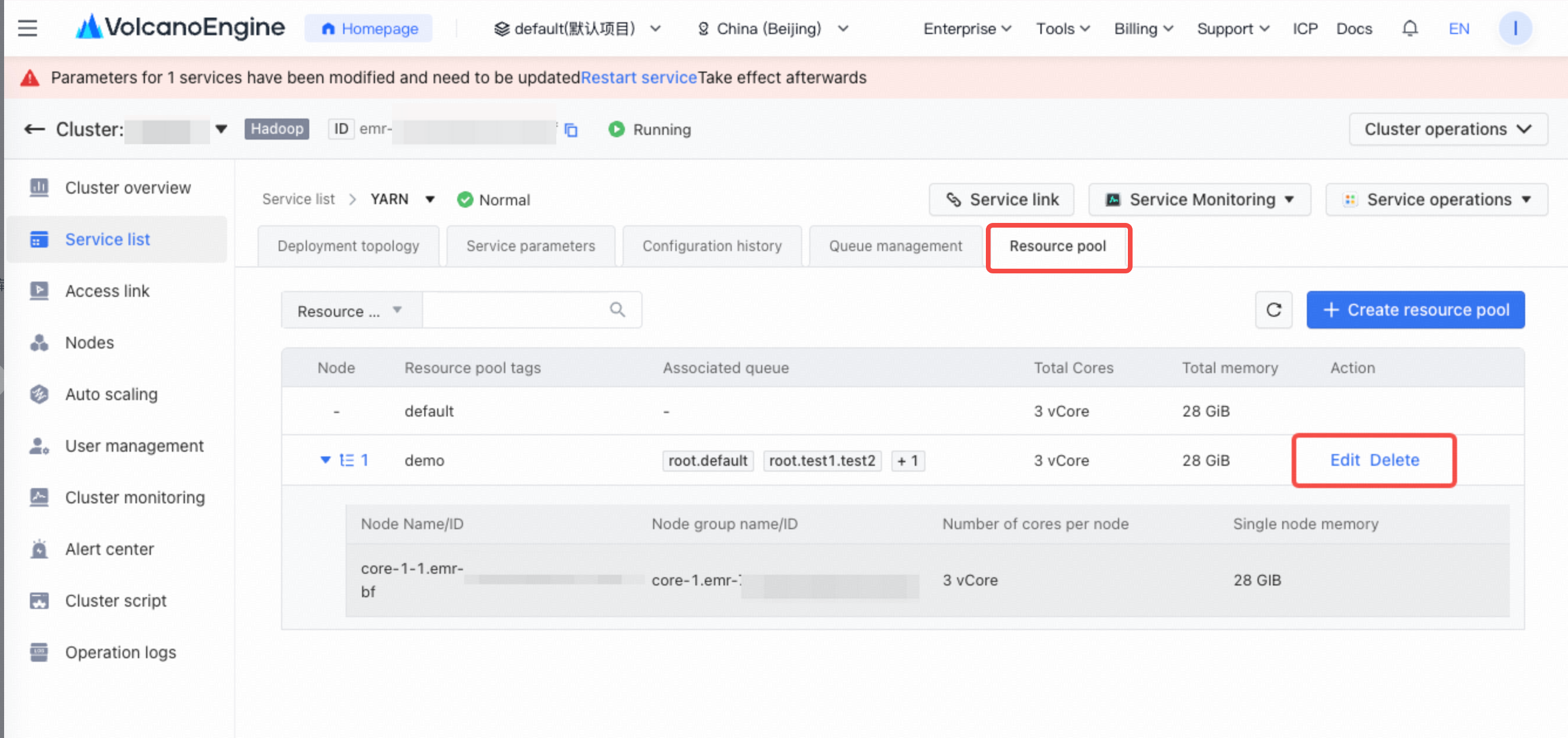The height and width of the screenshot is (738, 1568).
Task: Refresh the resource pool list
Action: pyautogui.click(x=1273, y=310)
